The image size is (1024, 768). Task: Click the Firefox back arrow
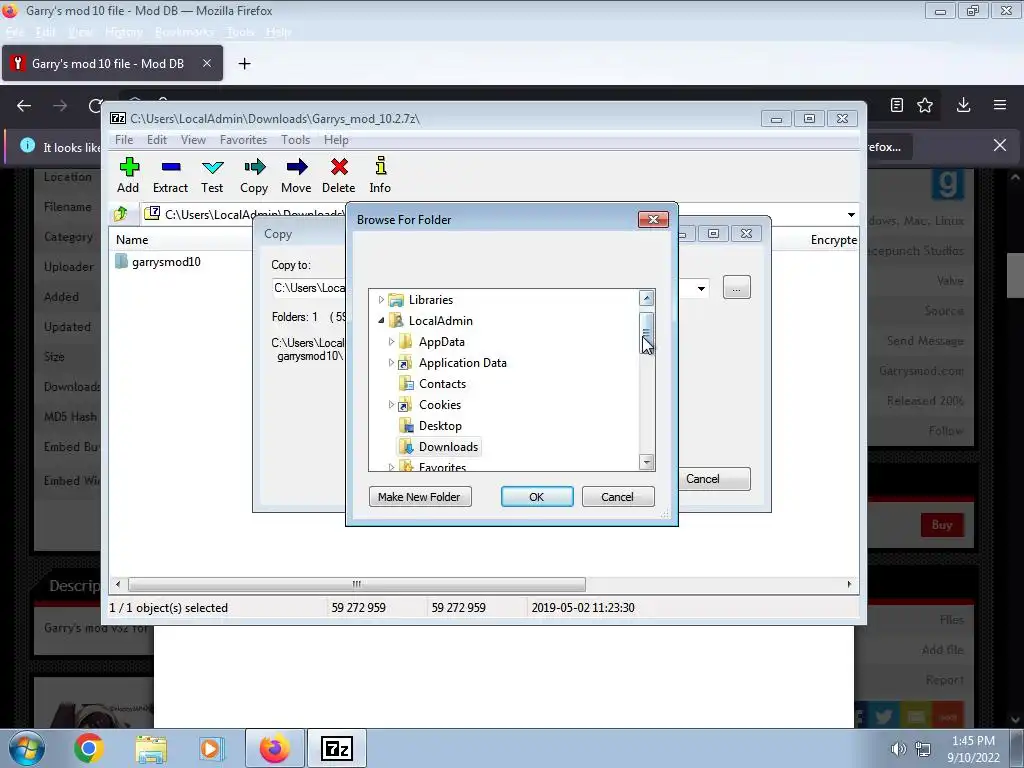pyautogui.click(x=24, y=106)
